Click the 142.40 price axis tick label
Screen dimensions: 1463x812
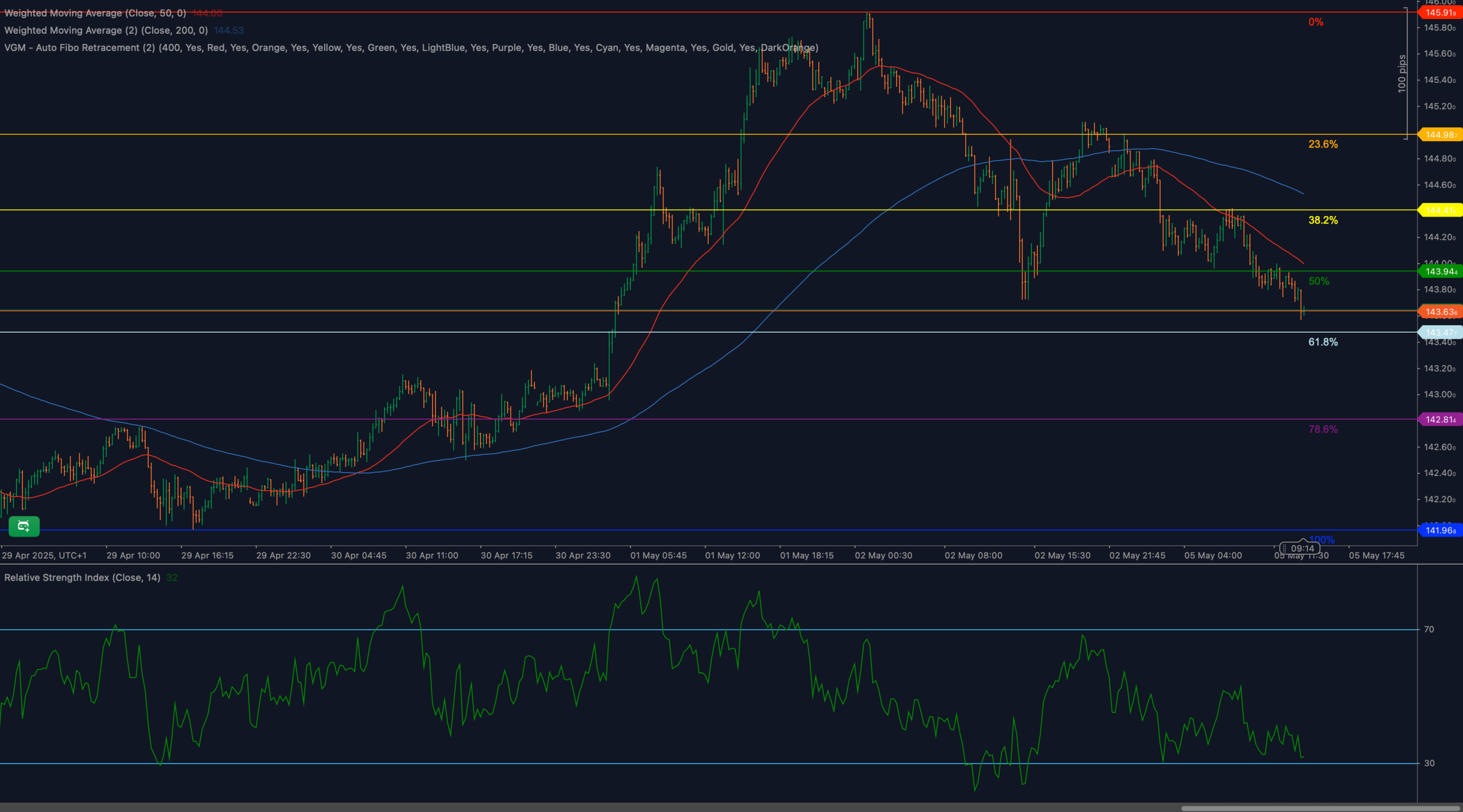coord(1440,473)
